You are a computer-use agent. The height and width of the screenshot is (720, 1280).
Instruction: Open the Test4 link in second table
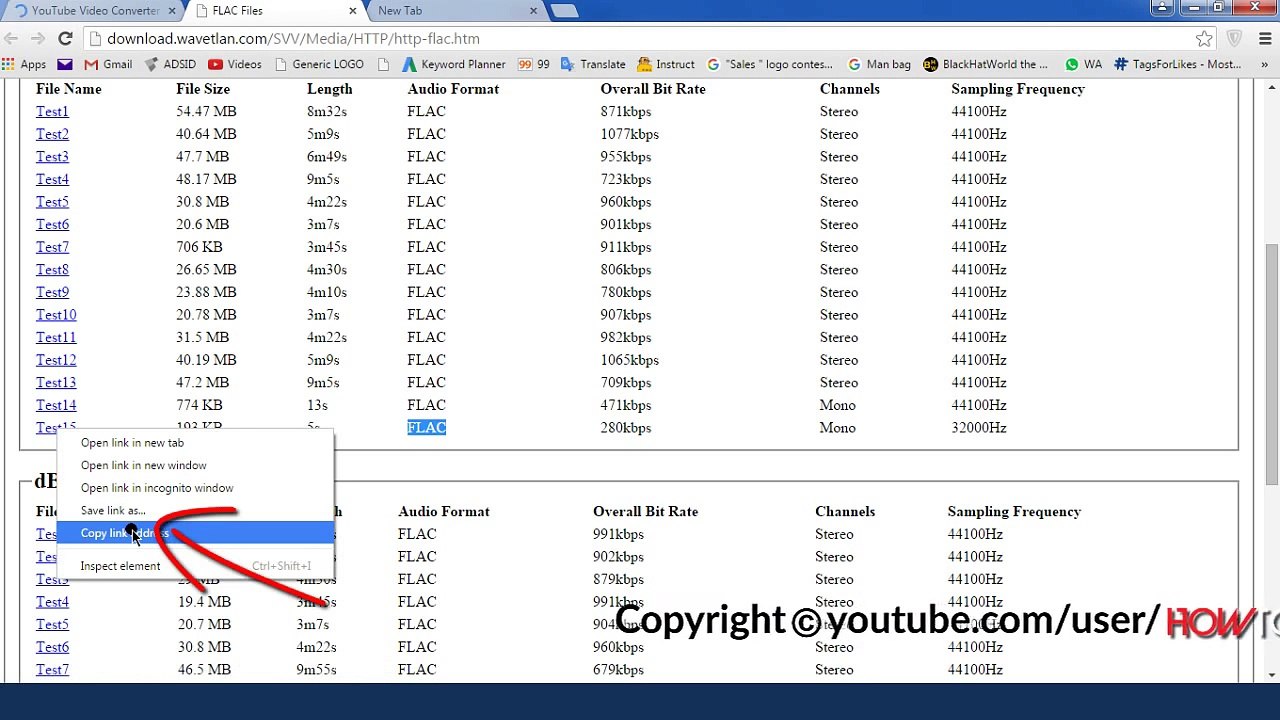click(52, 602)
